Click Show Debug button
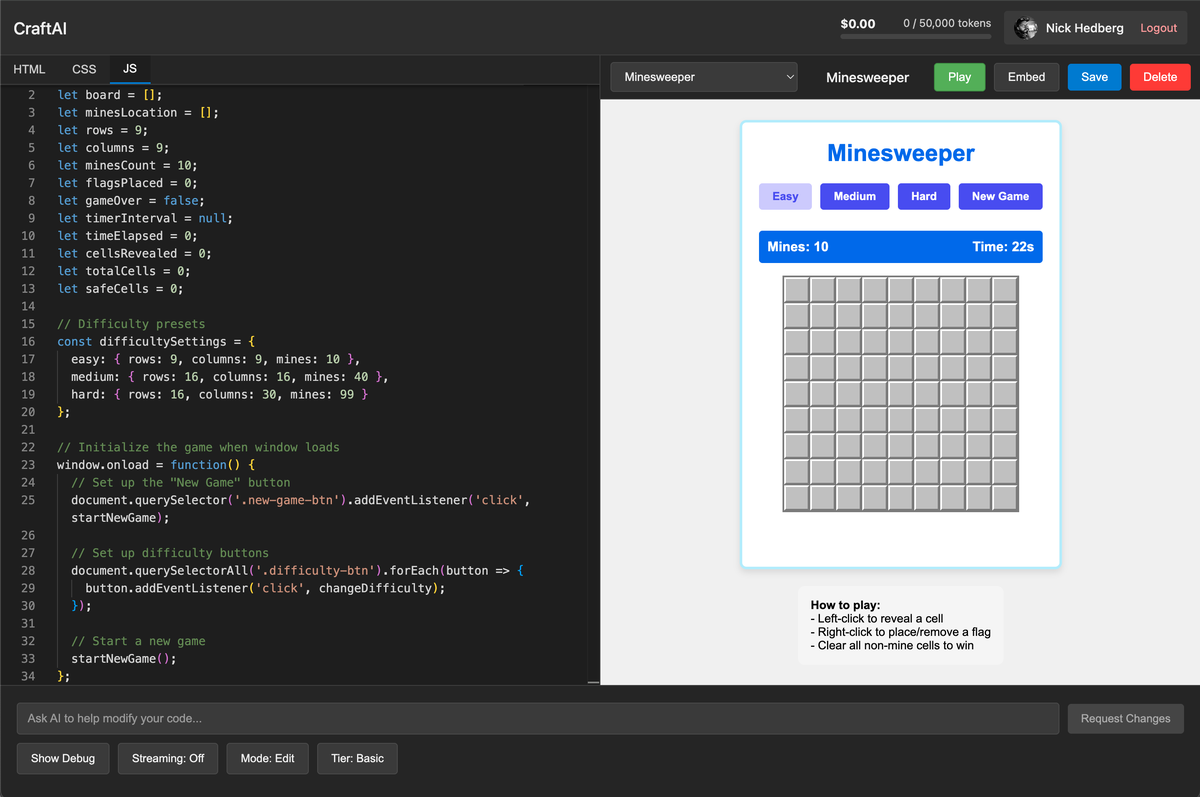This screenshot has height=797, width=1200. 63,758
